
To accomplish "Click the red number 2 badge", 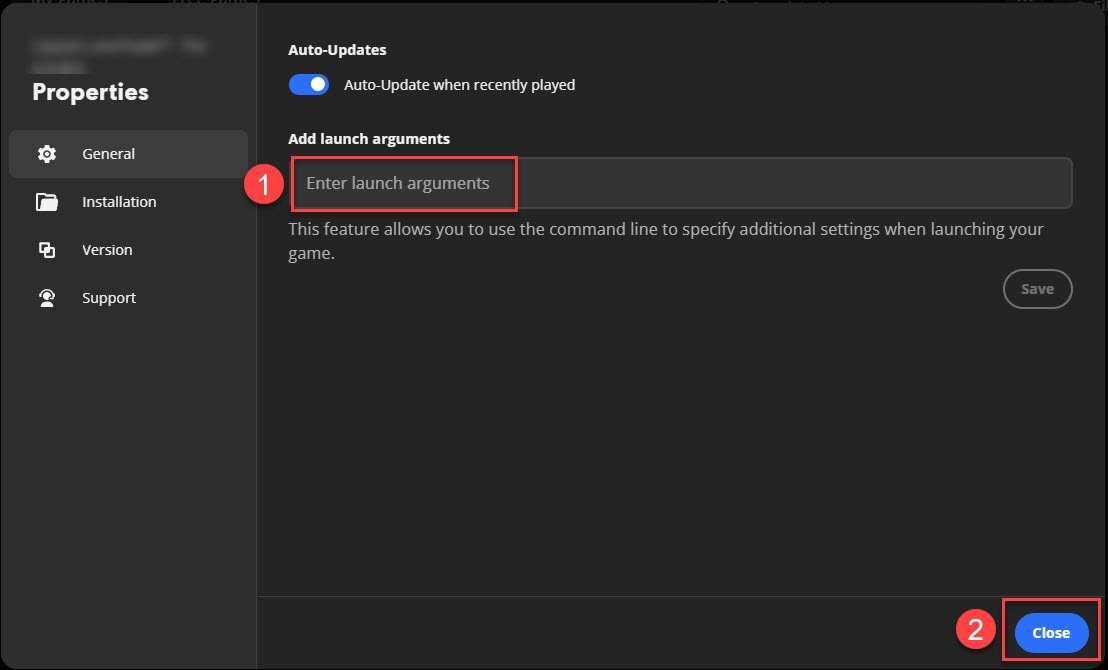I will [x=975, y=632].
